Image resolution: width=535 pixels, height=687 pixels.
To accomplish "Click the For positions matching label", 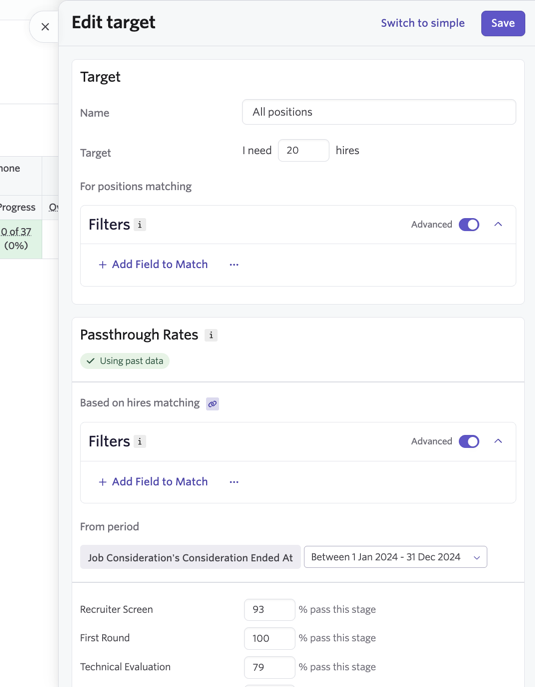I will point(136,187).
